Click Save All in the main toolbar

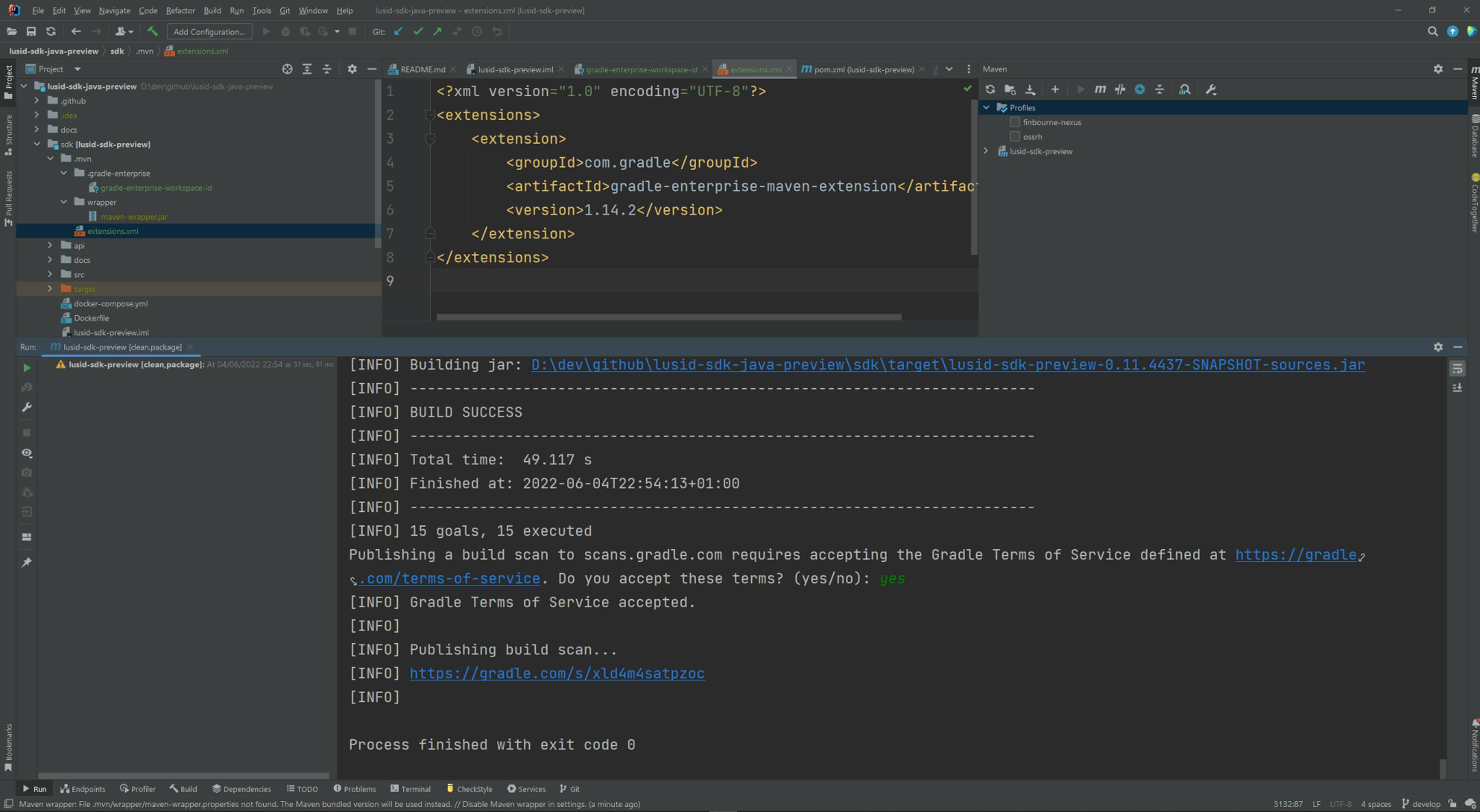[31, 31]
